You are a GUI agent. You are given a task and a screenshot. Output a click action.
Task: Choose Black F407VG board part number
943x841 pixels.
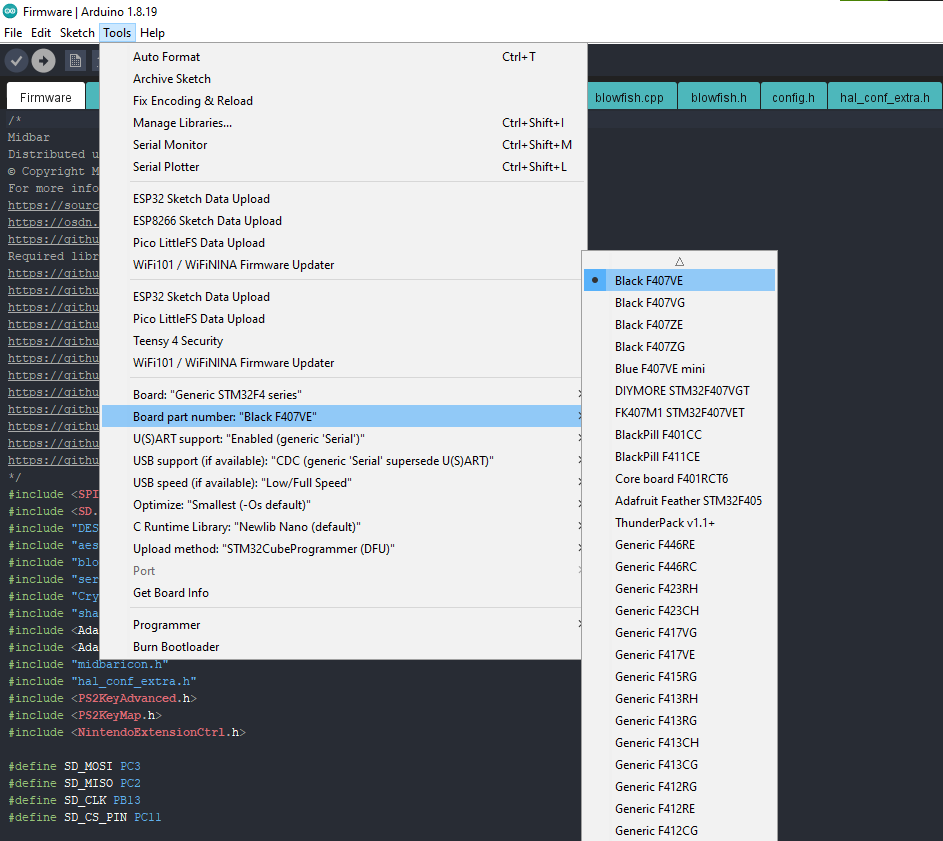tap(680, 303)
